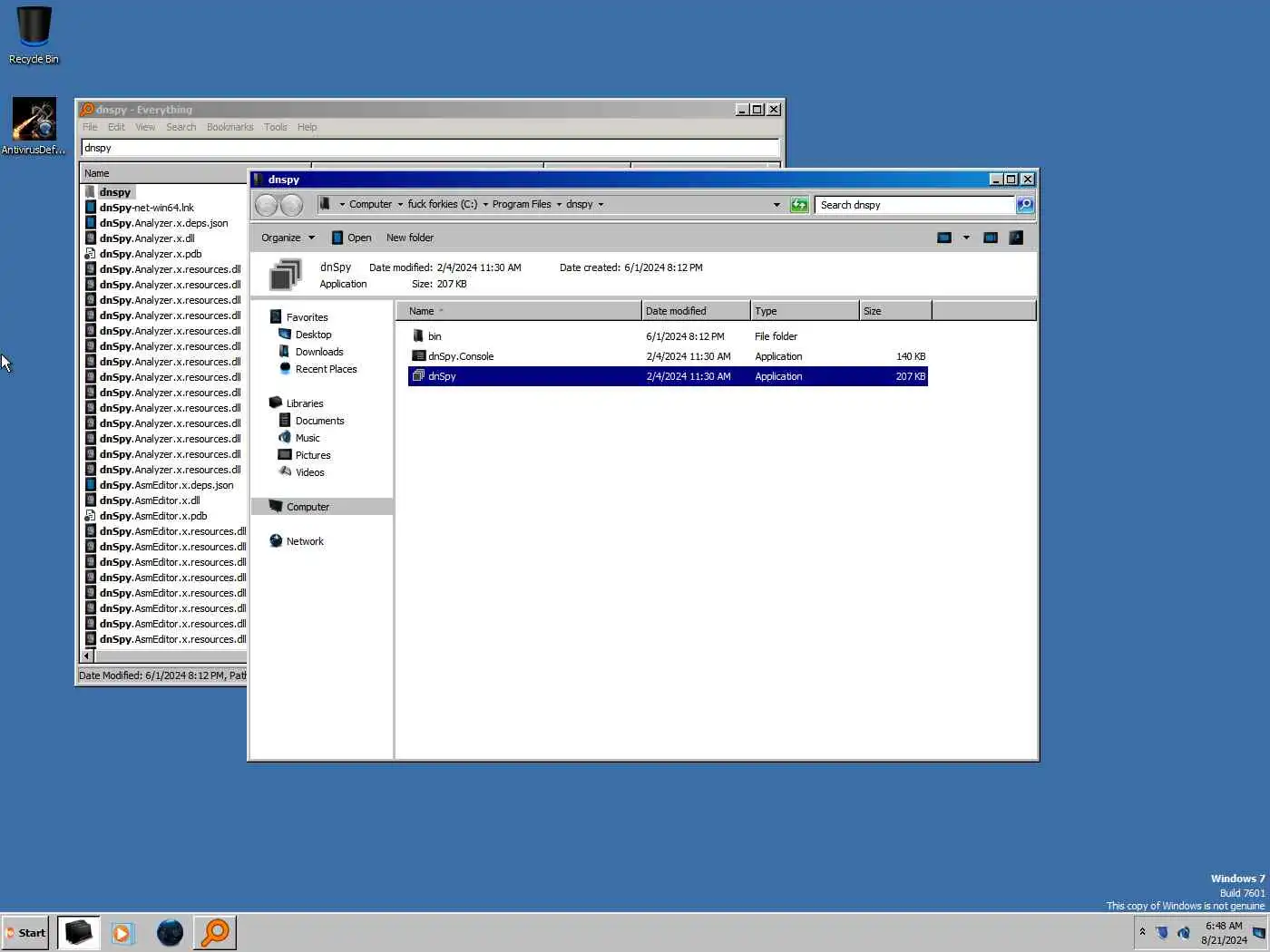Expand the address bar history dropdown
Viewport: 1270px width, 952px height.
pos(777,205)
